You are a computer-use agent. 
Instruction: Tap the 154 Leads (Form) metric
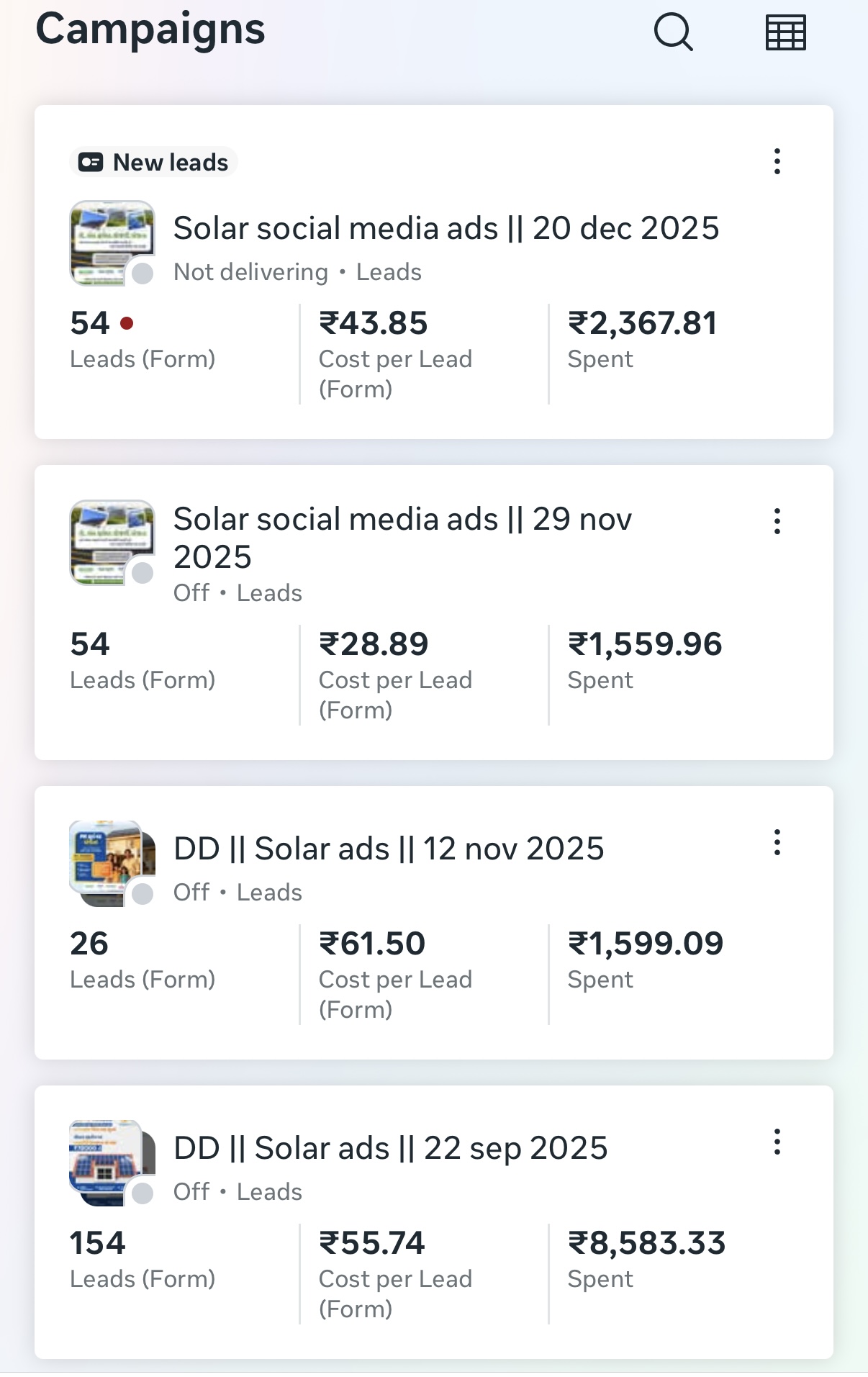click(143, 1258)
